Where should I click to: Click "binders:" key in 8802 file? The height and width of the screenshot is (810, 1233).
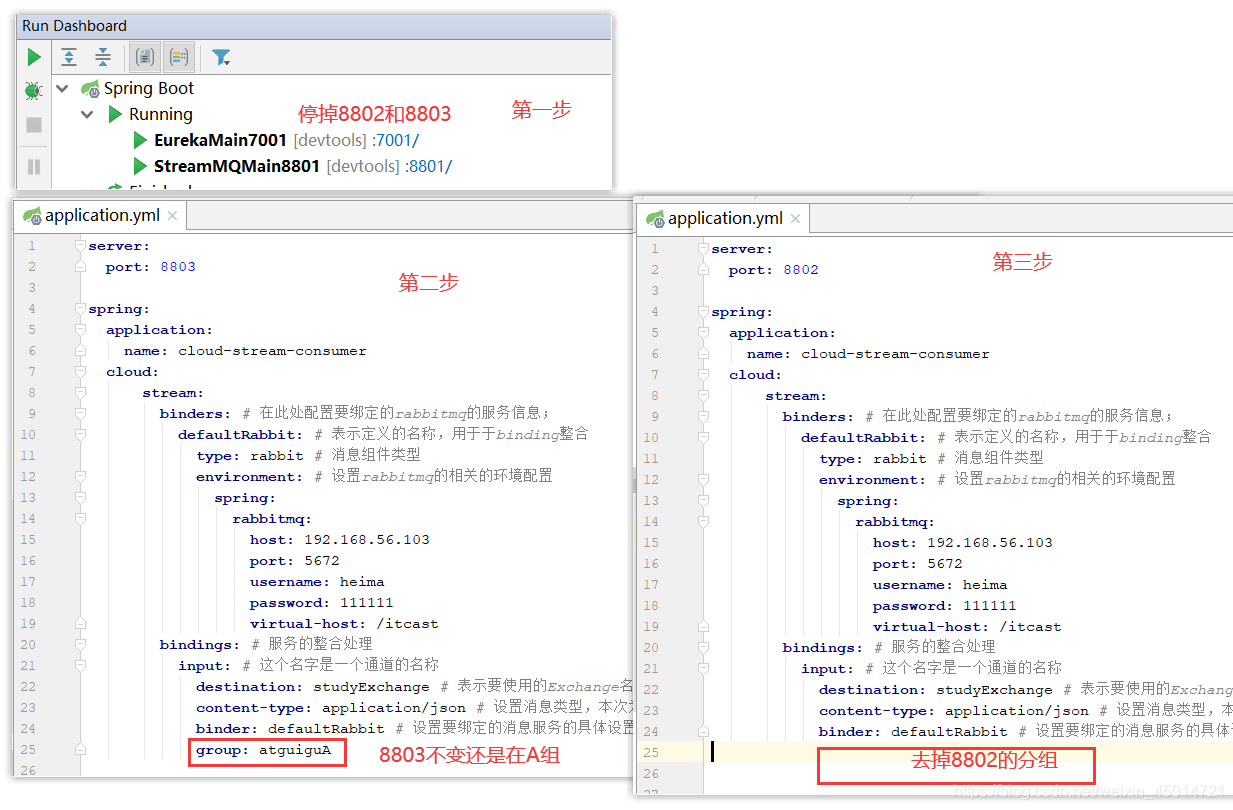pyautogui.click(x=818, y=417)
